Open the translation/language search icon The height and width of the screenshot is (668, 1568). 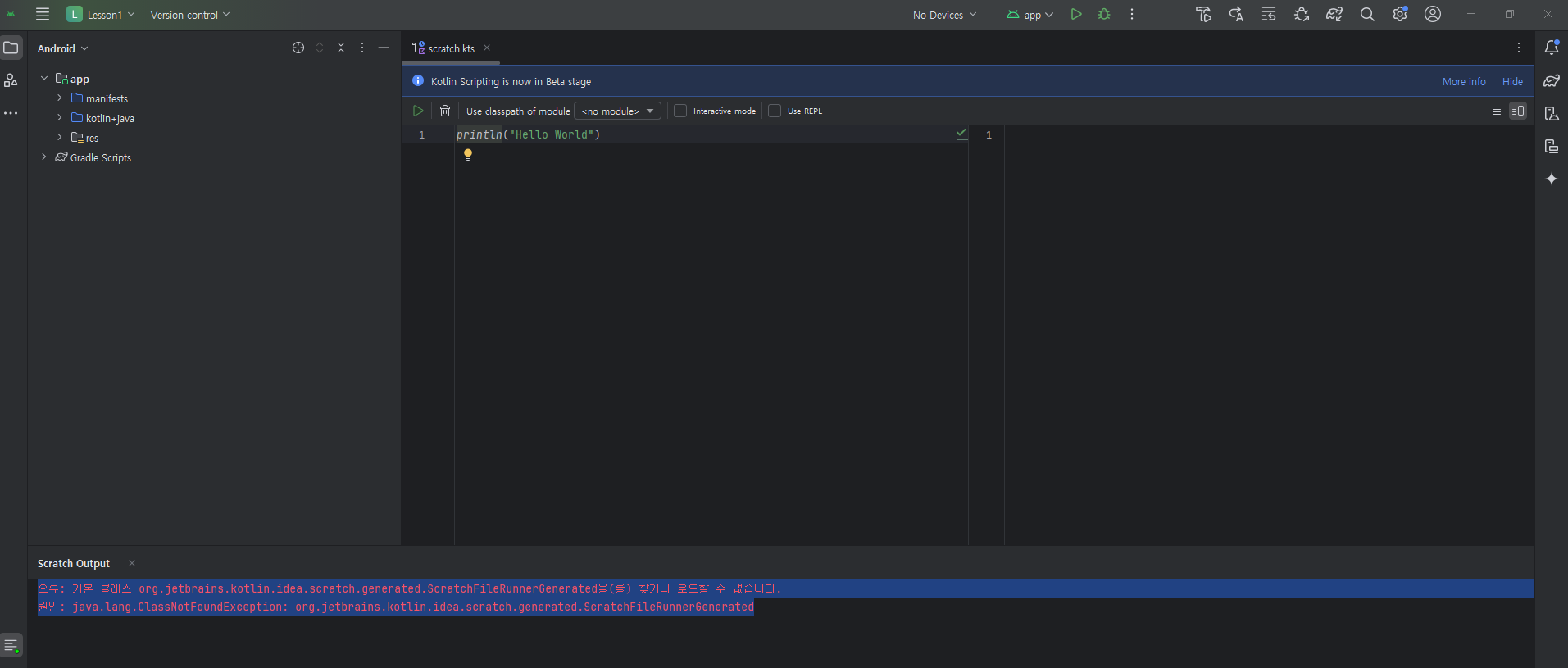[1236, 14]
